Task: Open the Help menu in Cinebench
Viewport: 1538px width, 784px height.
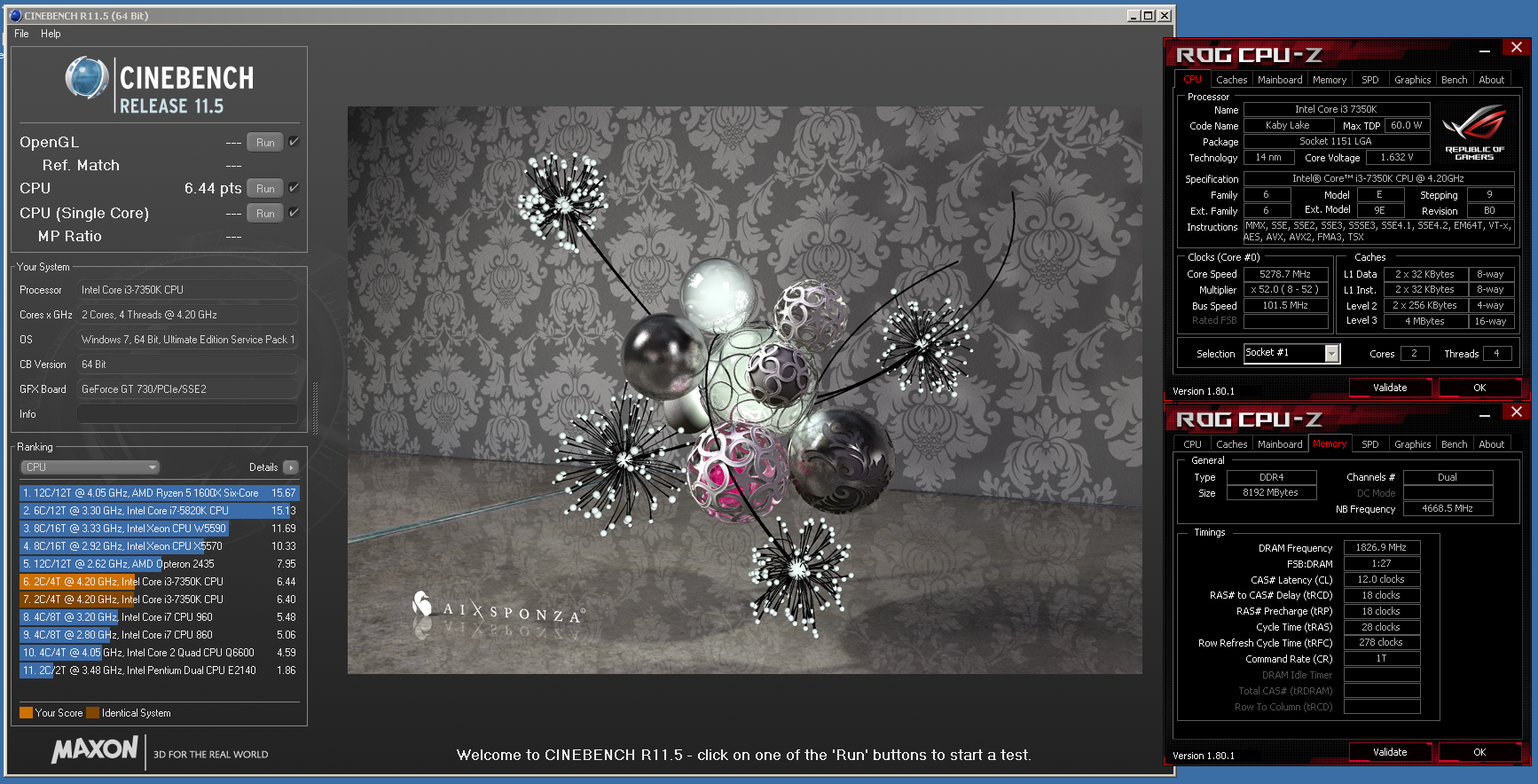Action: [51, 34]
